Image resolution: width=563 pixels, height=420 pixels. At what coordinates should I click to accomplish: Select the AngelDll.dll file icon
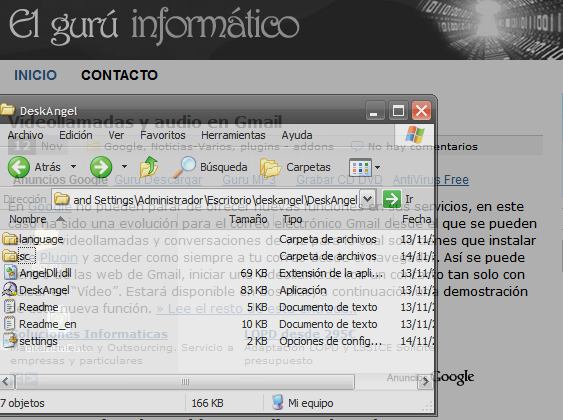[10, 273]
